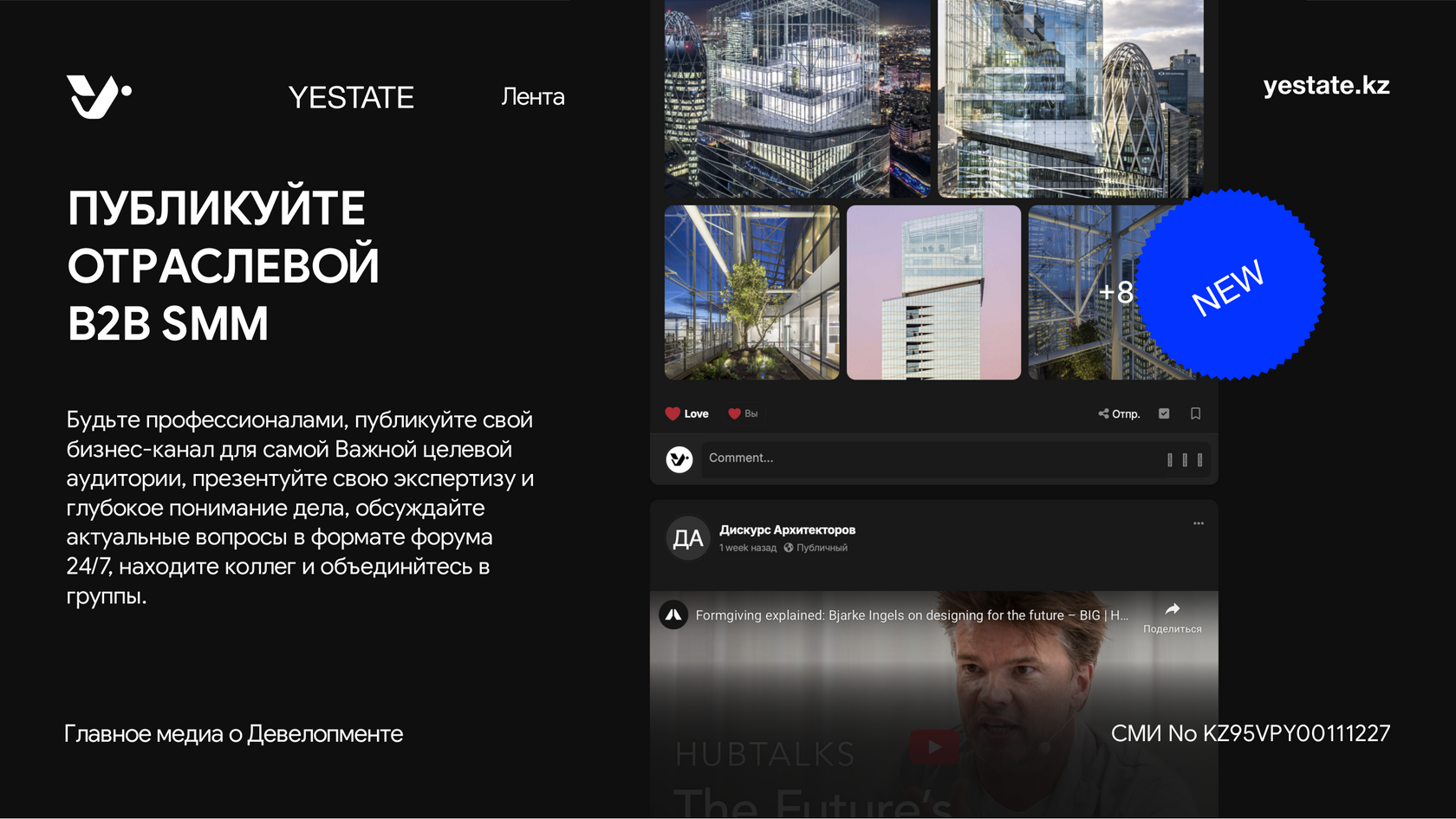
Task: Click the 1 week назад timestamp
Action: coord(747,548)
